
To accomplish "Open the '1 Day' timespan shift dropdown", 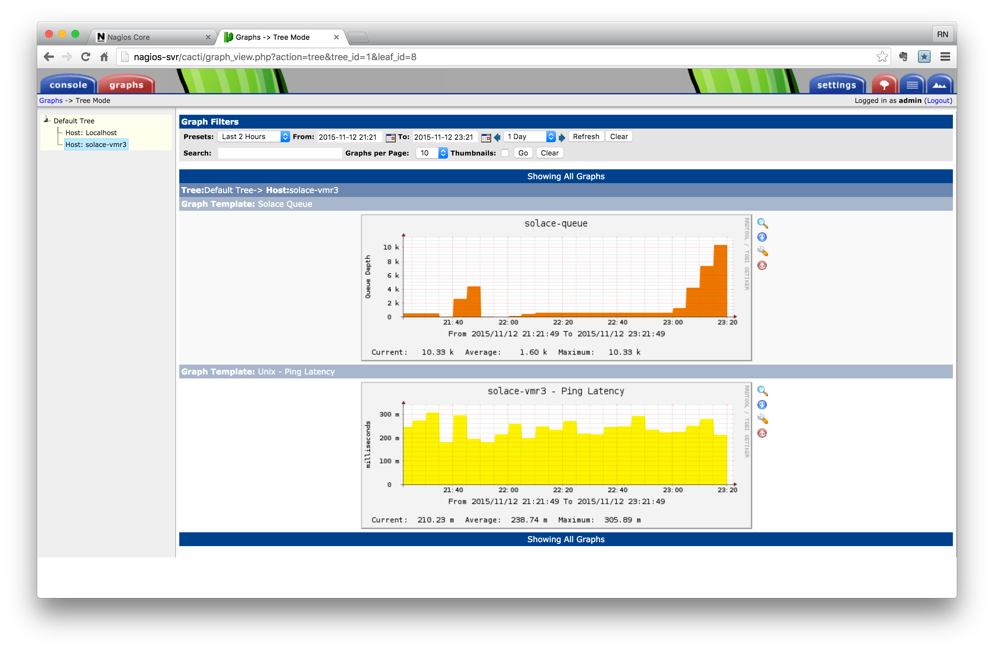I will click(530, 137).
